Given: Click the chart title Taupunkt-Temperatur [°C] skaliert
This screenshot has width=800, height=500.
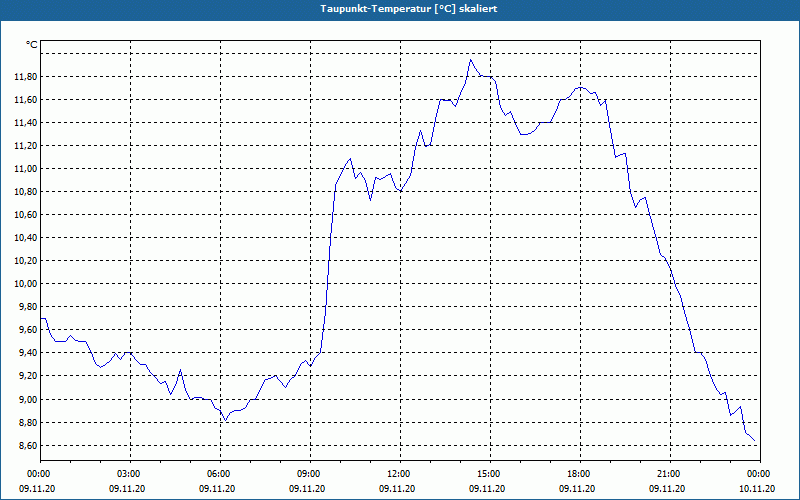Looking at the screenshot, I should tap(409, 9).
